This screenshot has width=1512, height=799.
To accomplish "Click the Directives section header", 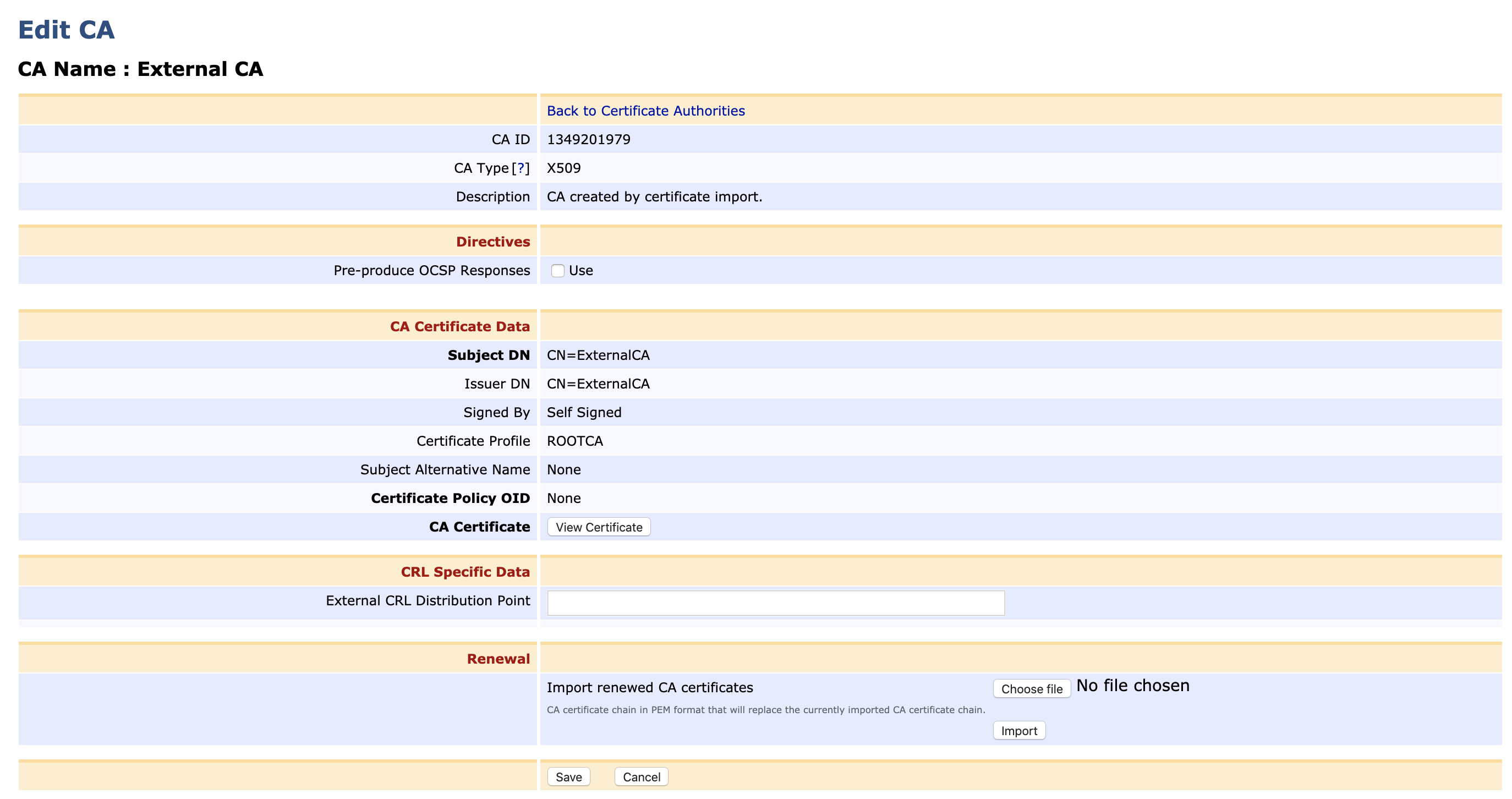I will pos(492,241).
